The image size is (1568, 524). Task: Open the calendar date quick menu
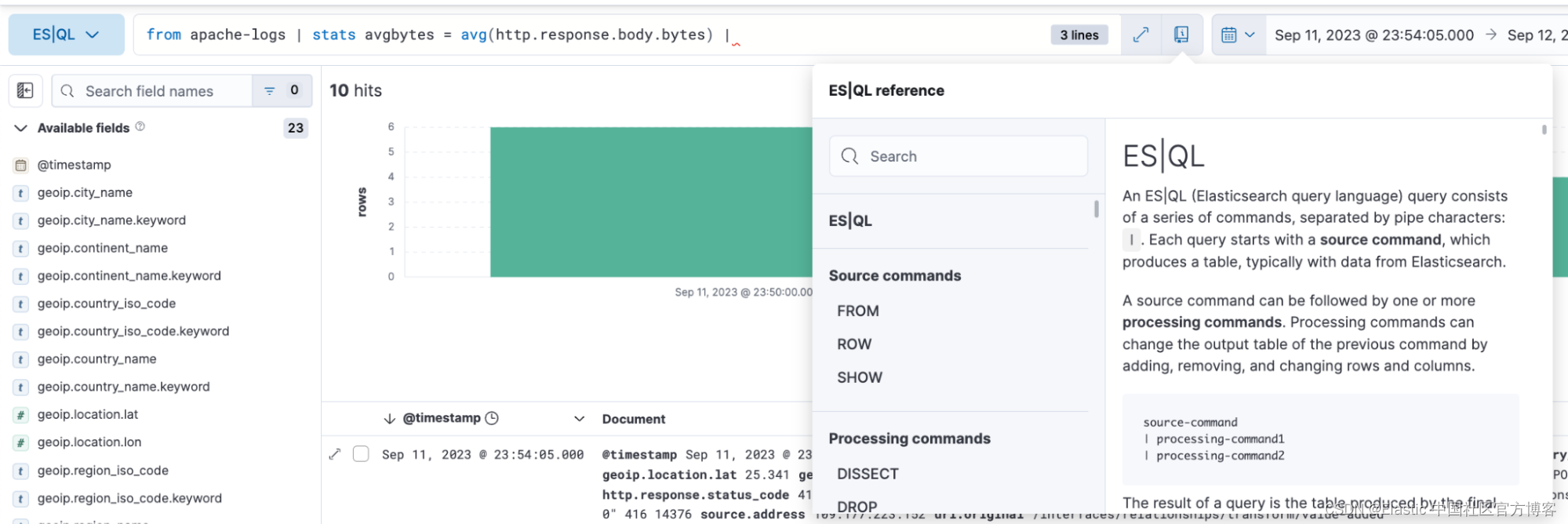[x=1239, y=35]
